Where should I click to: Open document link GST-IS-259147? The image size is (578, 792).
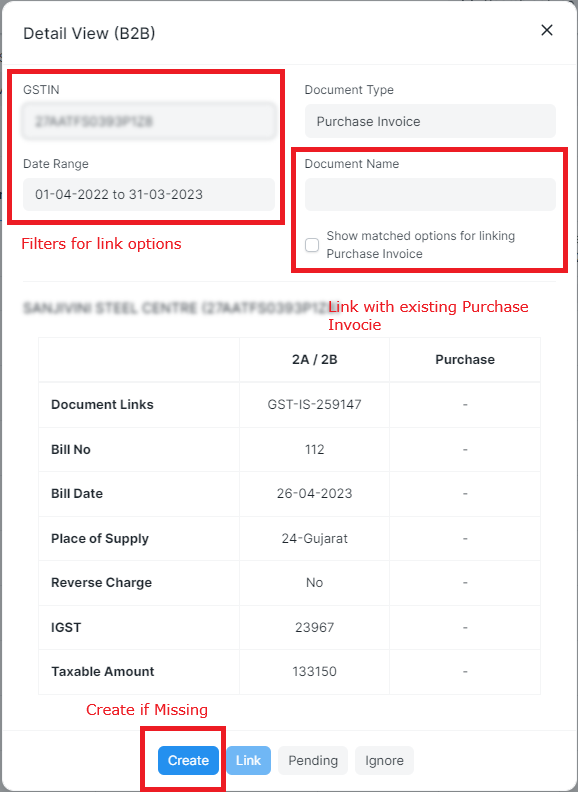coord(314,405)
